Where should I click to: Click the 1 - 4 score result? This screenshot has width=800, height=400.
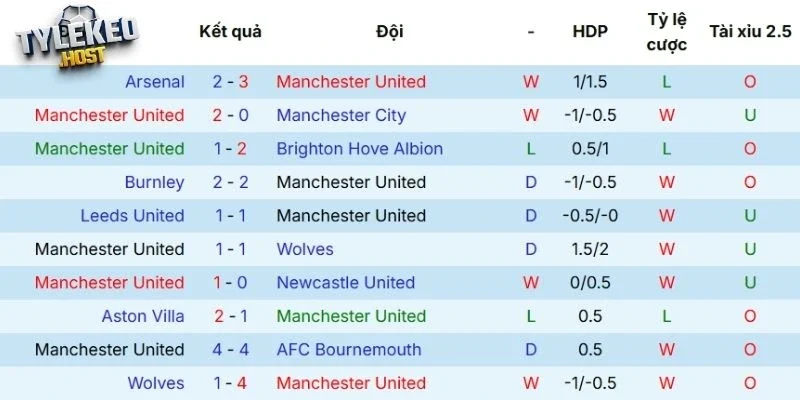pos(230,383)
